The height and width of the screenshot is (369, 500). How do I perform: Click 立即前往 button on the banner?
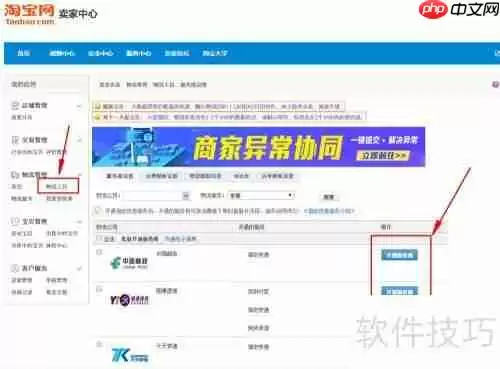(x=383, y=156)
